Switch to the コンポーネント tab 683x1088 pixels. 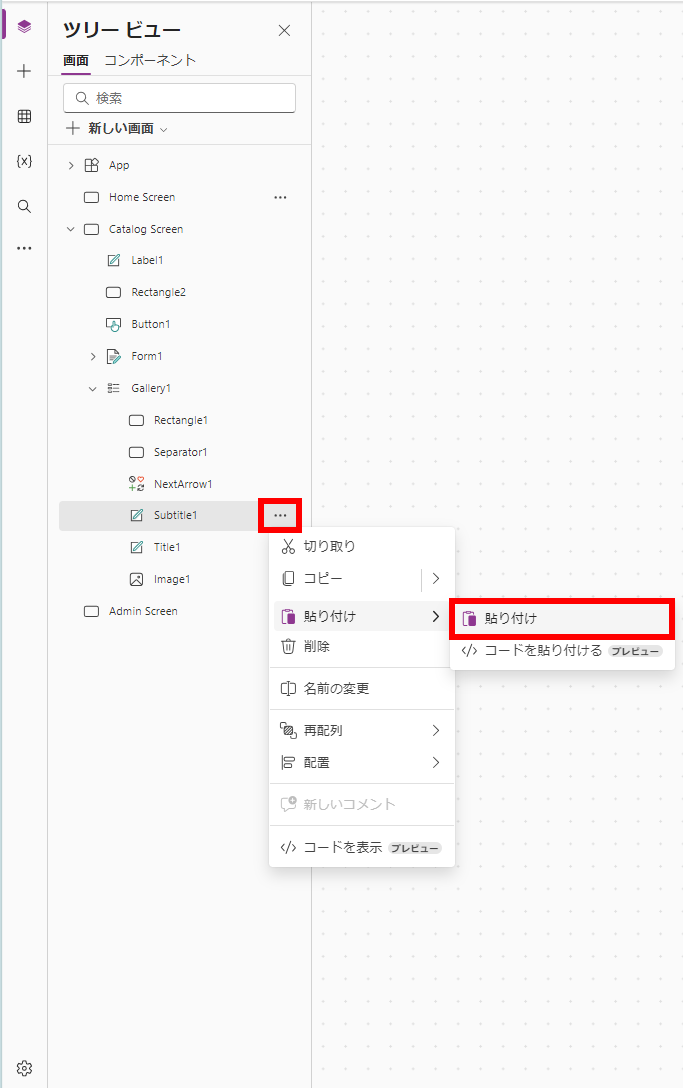click(x=150, y=60)
